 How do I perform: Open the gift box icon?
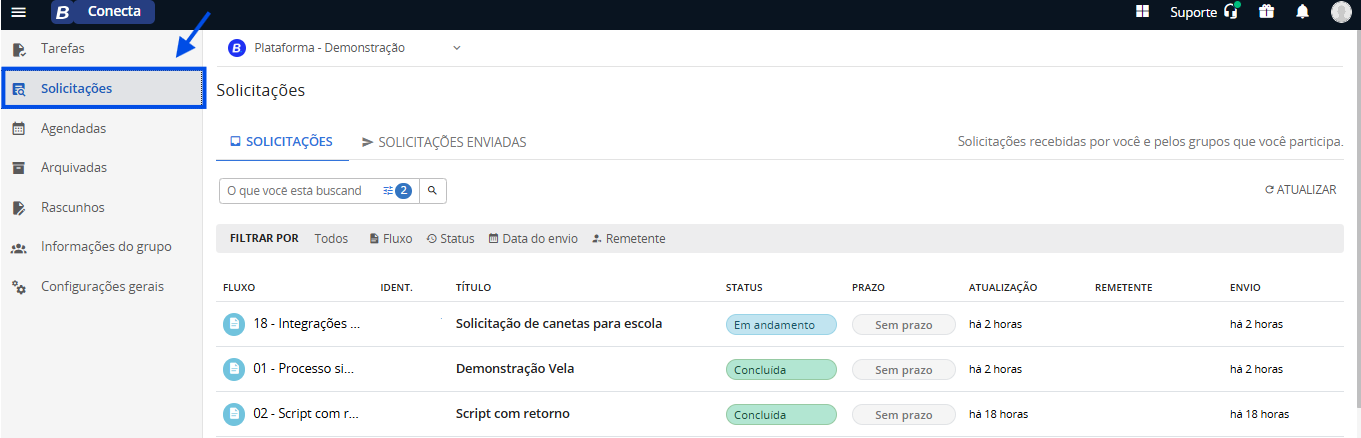[1266, 12]
